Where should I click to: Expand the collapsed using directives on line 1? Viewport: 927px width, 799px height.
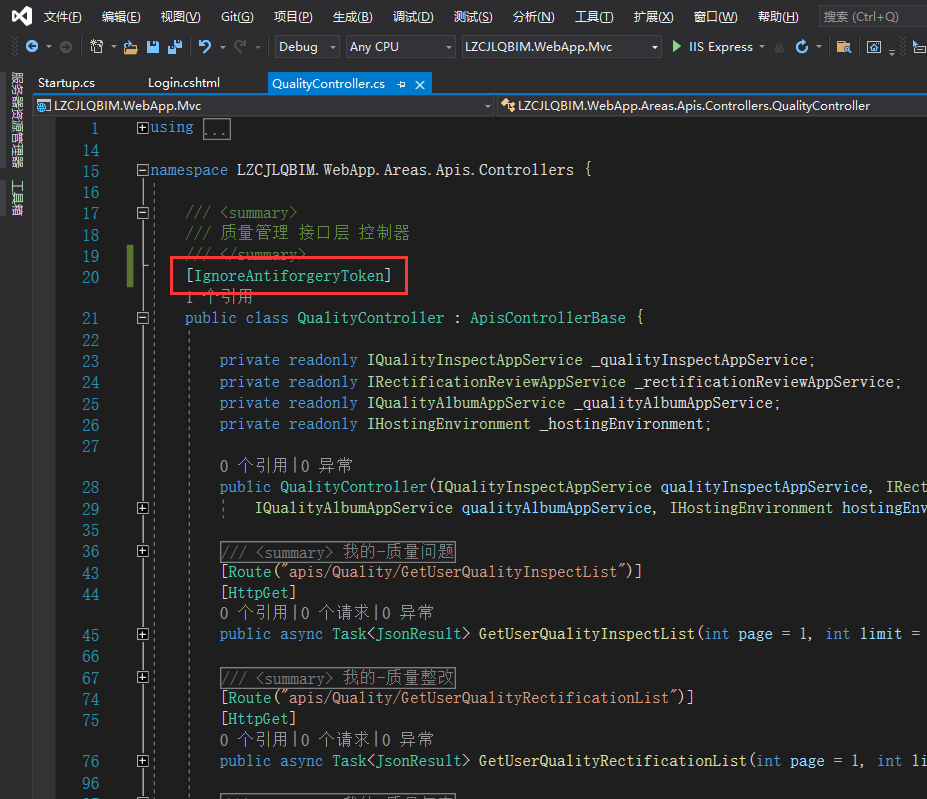142,128
